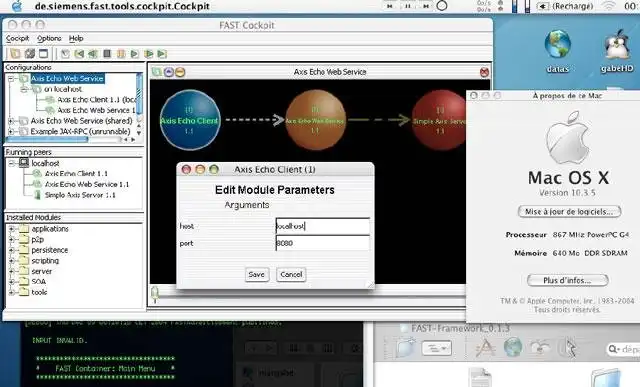
Task: Select Simple Axis Server 1.1 running peer
Action: point(80,195)
